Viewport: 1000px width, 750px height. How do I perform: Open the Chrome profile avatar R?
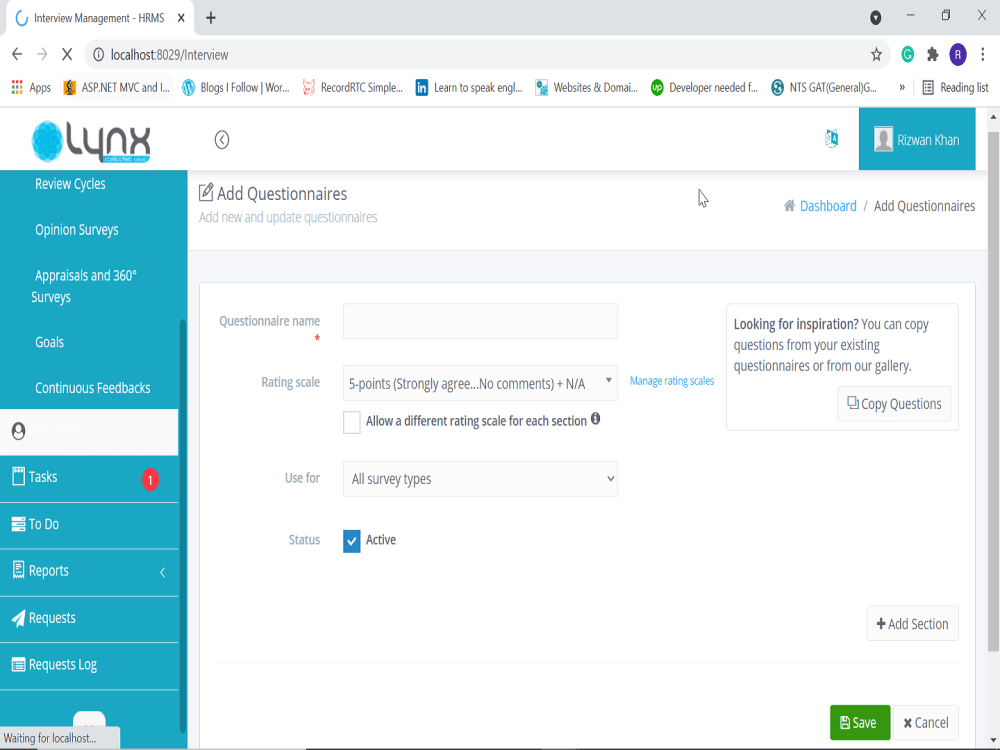click(x=957, y=55)
